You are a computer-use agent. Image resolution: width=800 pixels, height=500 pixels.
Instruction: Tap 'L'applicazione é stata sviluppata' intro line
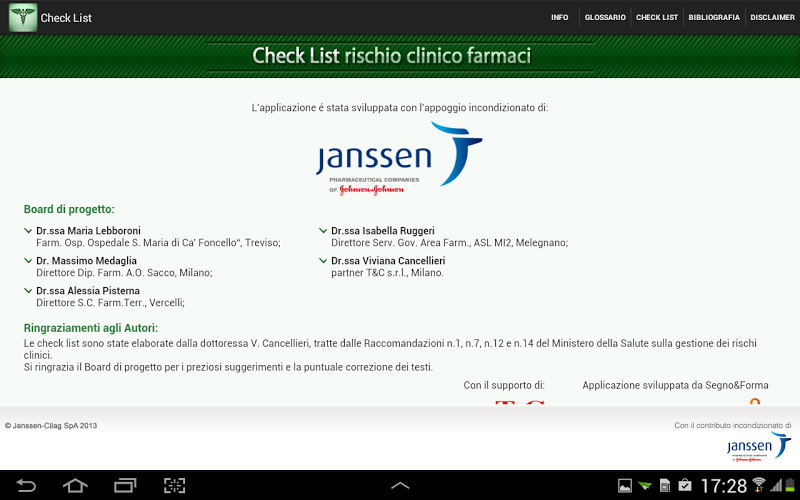399,108
